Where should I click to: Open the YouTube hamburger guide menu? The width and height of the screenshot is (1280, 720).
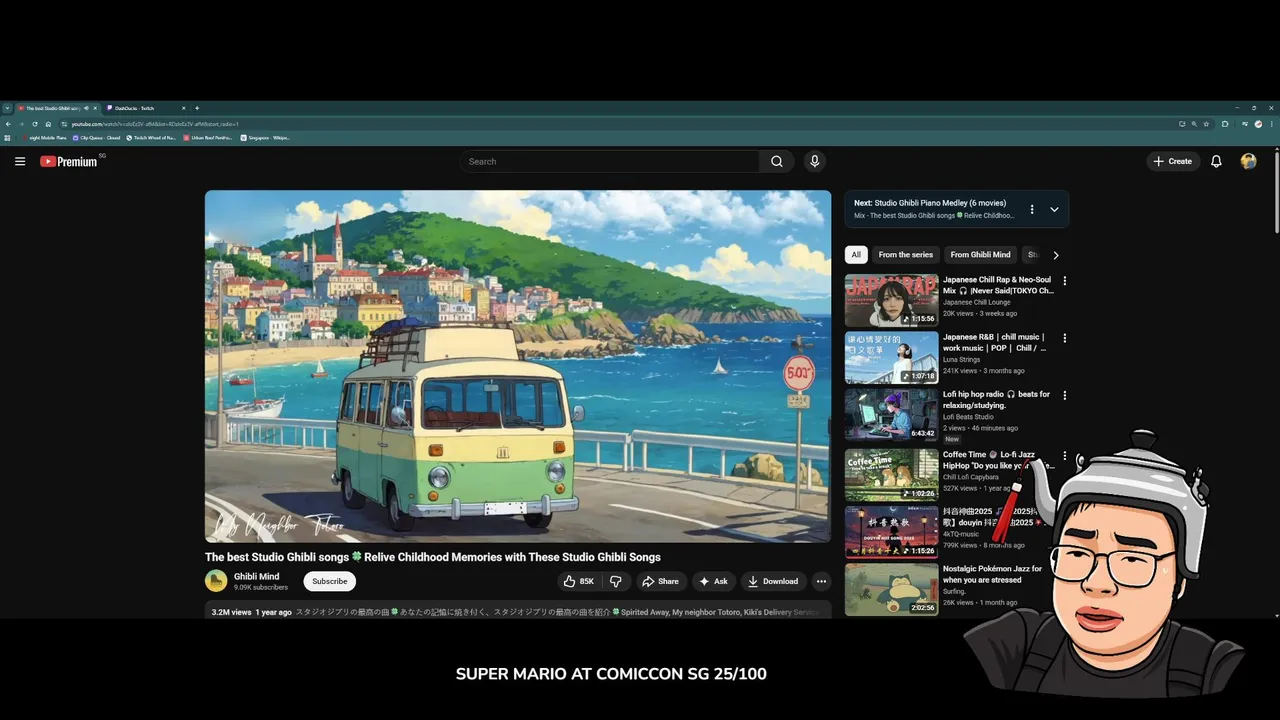(x=19, y=161)
